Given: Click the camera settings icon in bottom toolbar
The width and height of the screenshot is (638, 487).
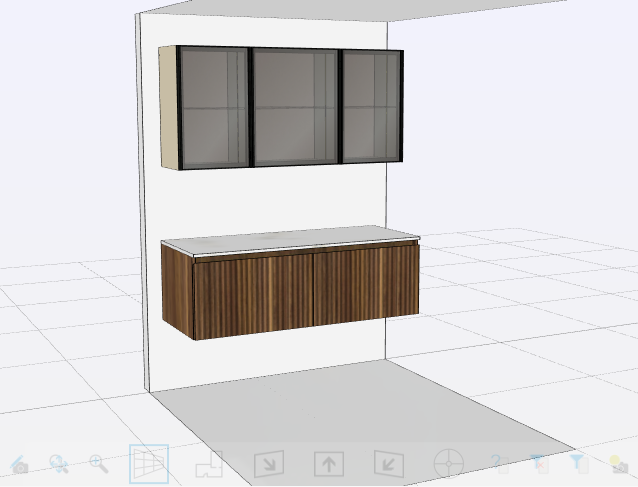Looking at the screenshot, I should (x=19, y=464).
